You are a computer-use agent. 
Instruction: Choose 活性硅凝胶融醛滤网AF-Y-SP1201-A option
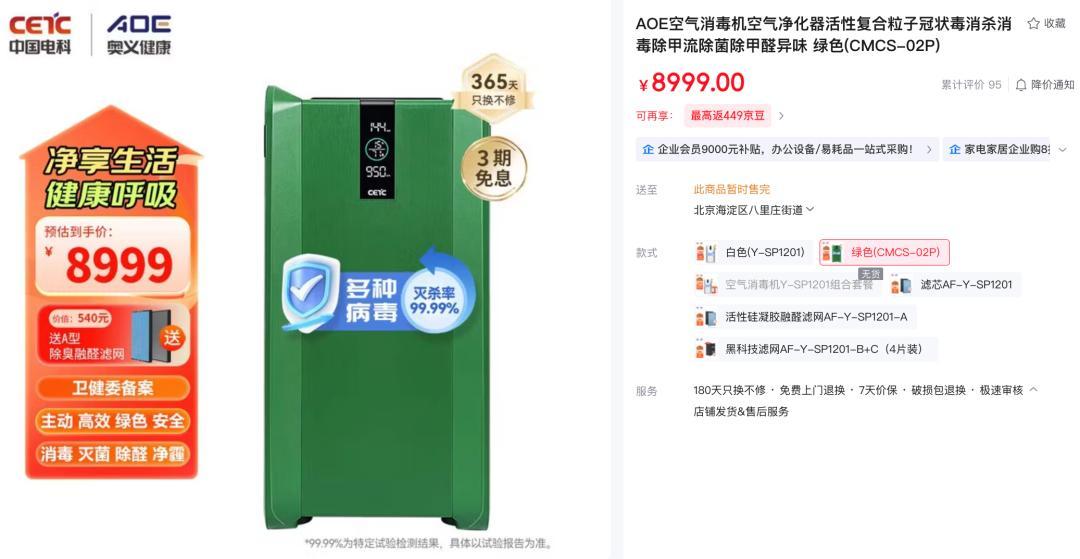pyautogui.click(x=804, y=317)
